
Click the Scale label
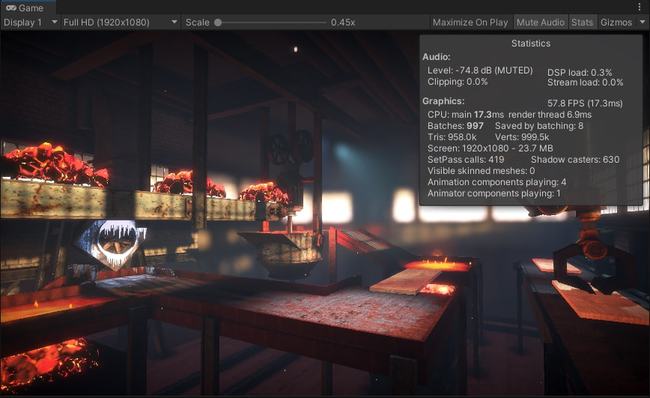tap(197, 22)
